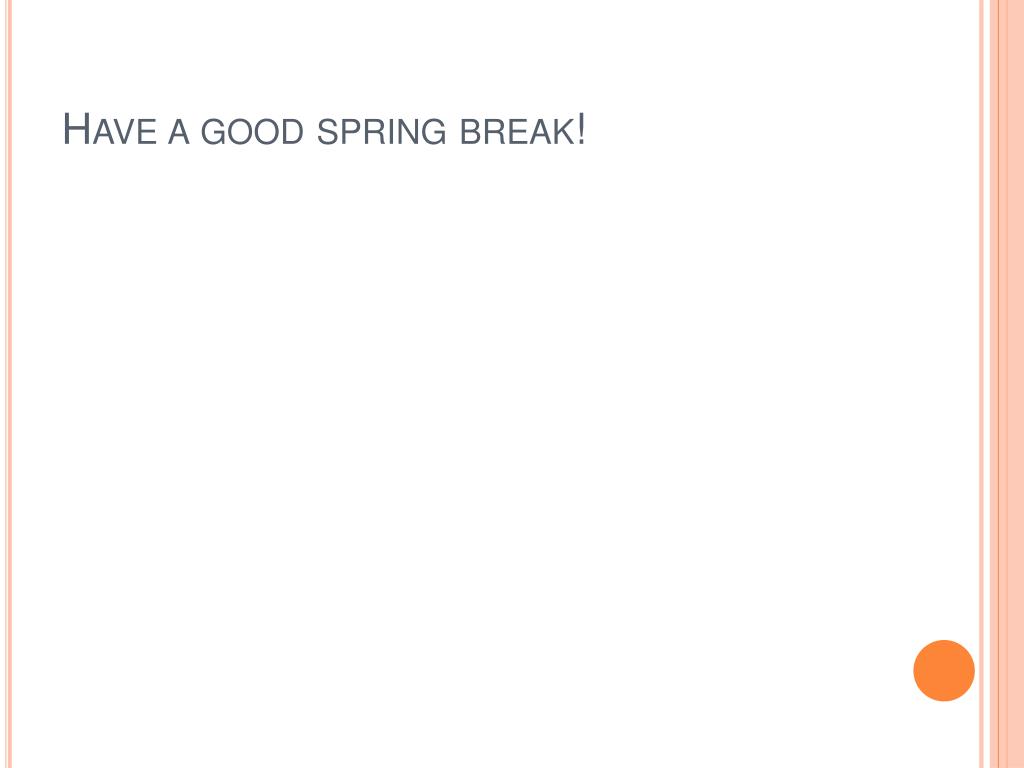Click the exclamation mark ending the title
The image size is (1024, 768).
[x=581, y=129]
